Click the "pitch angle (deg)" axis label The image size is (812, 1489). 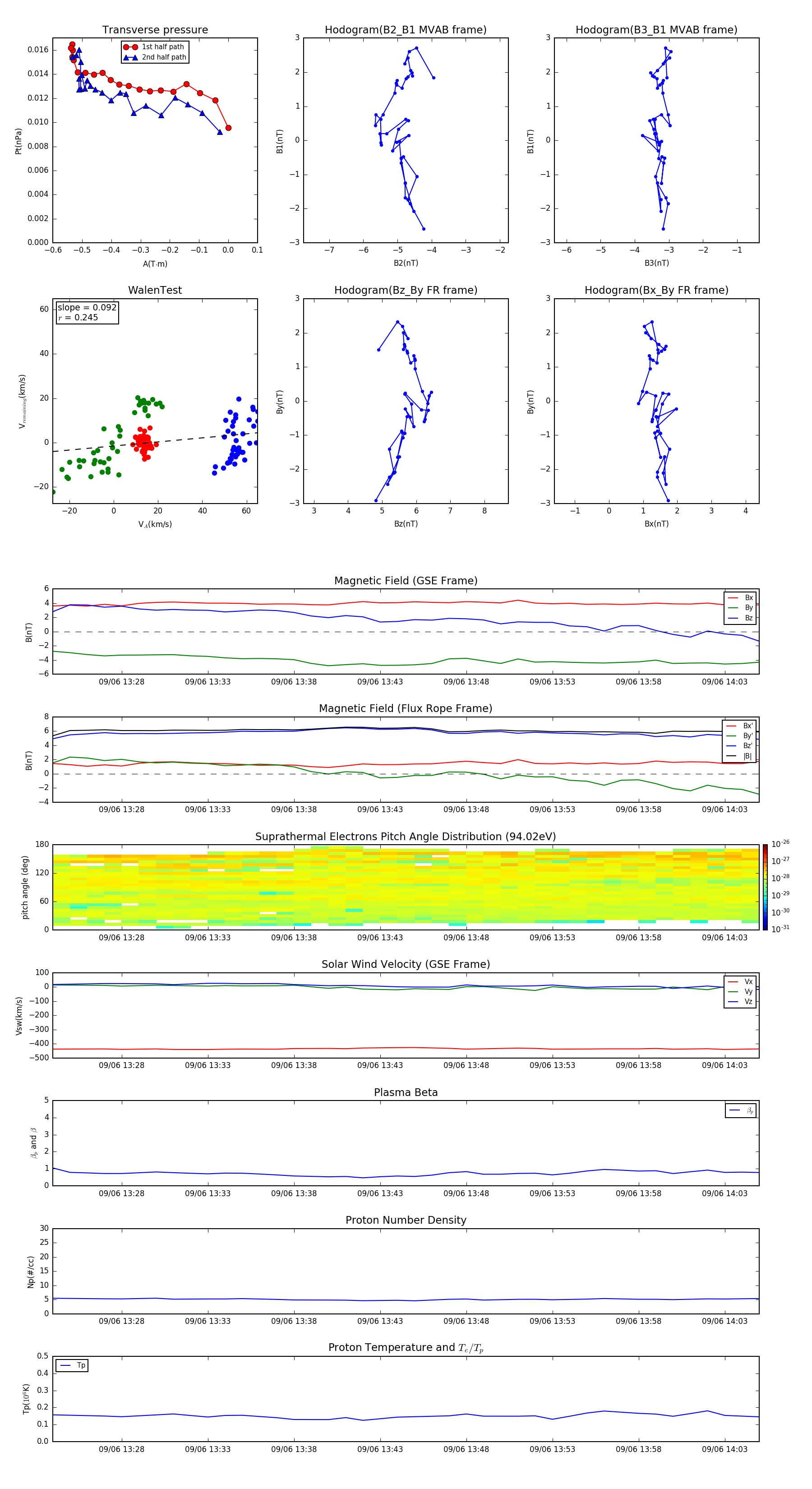(x=25, y=887)
